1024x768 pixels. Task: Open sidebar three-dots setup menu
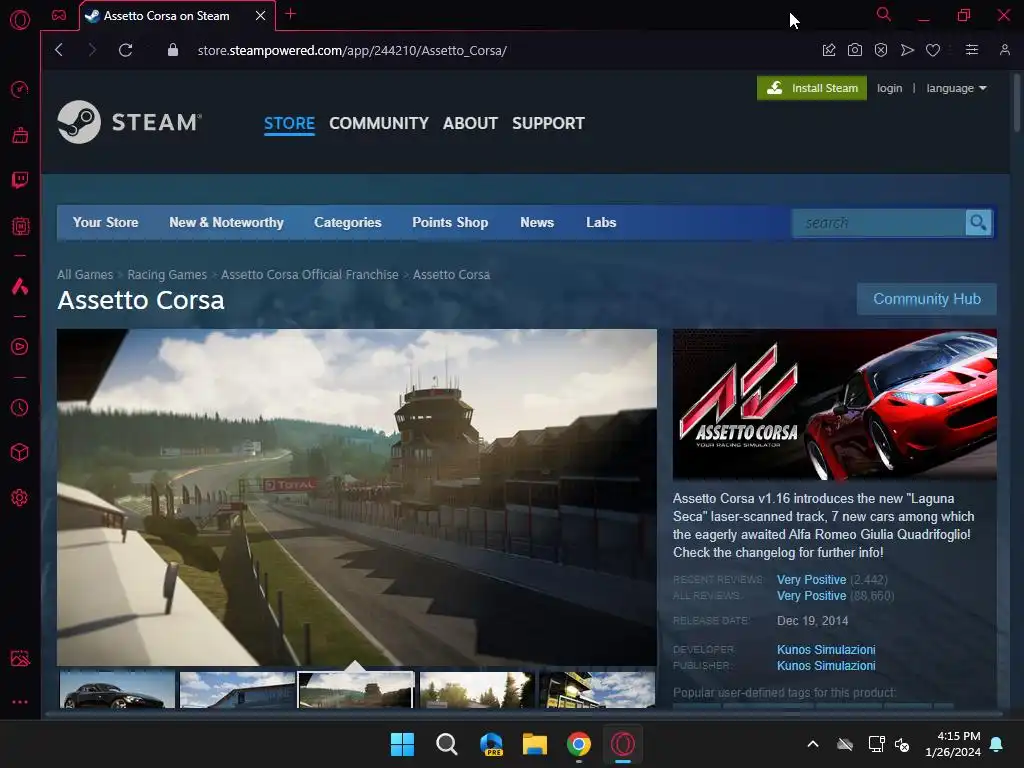20,702
